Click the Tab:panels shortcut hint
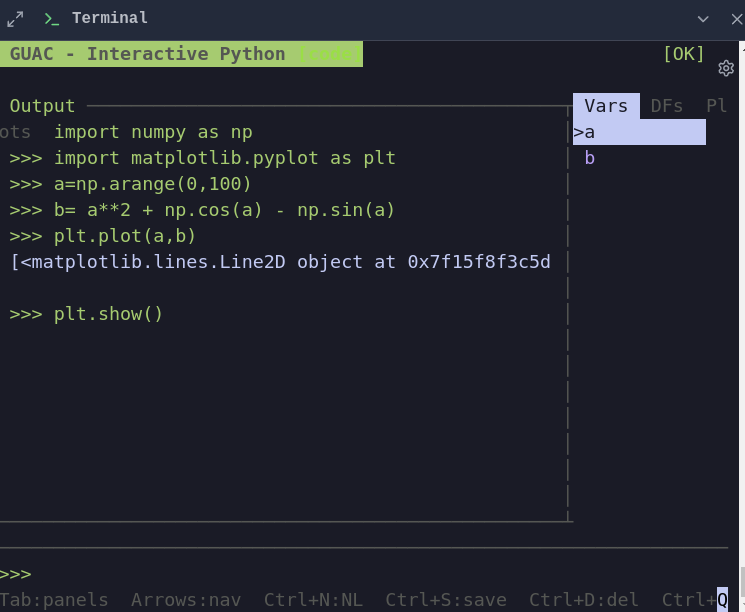 54,600
